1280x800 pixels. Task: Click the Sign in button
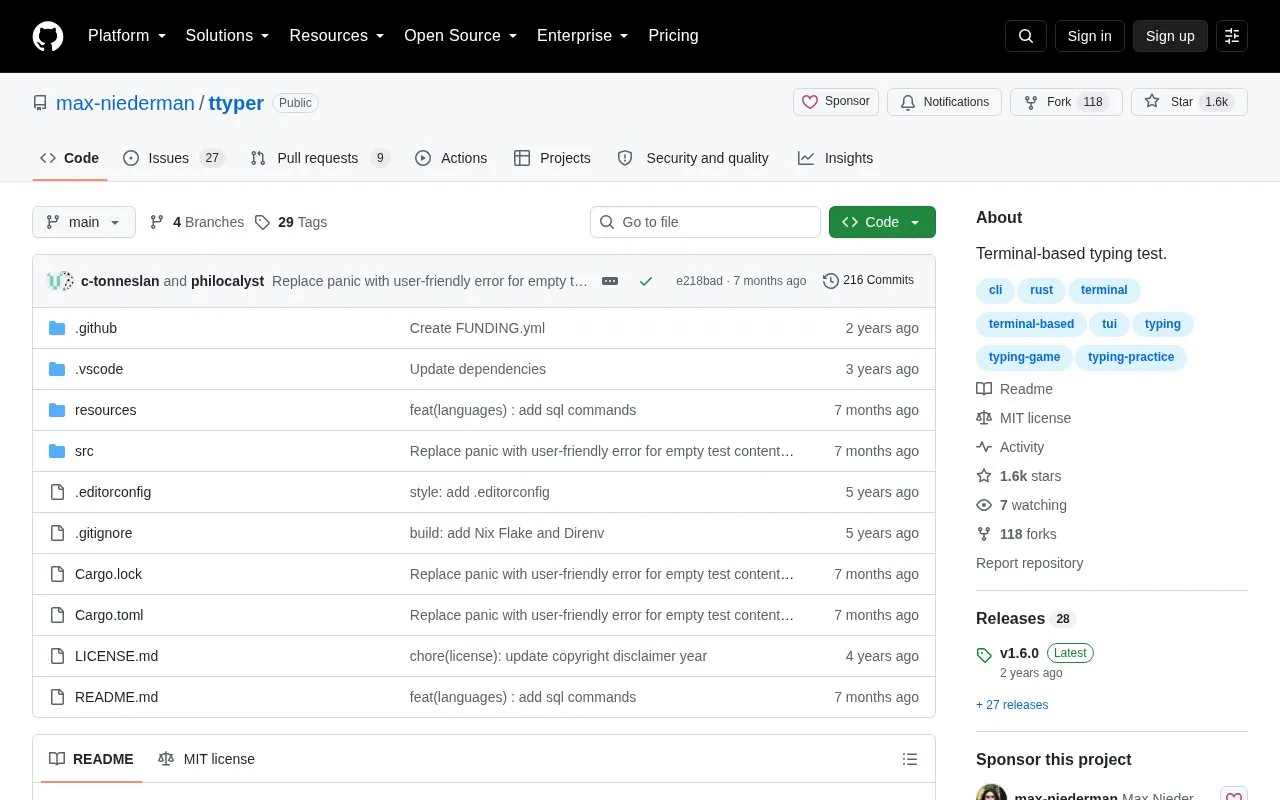click(x=1089, y=36)
